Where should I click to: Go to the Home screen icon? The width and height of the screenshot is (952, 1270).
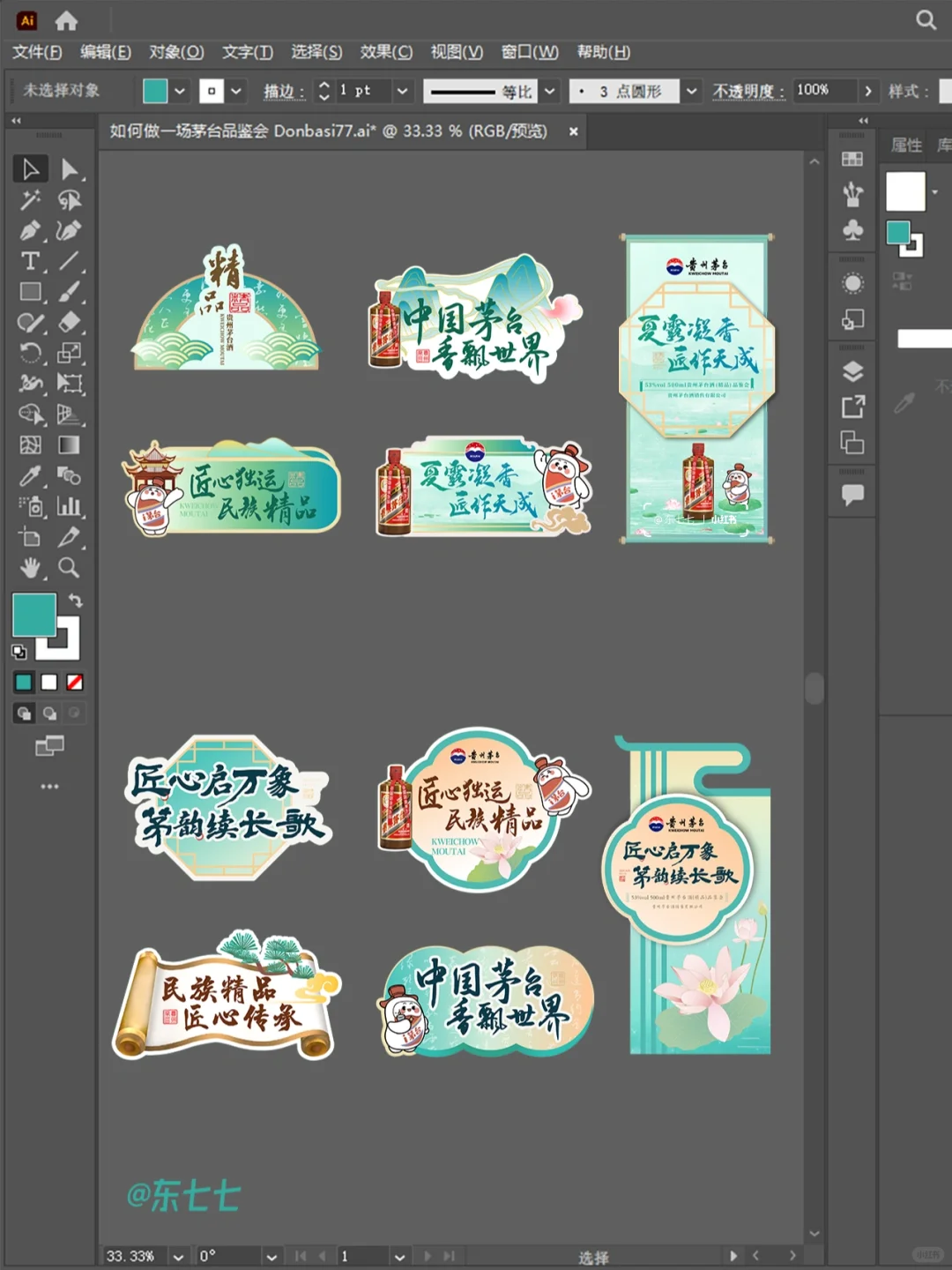point(66,20)
